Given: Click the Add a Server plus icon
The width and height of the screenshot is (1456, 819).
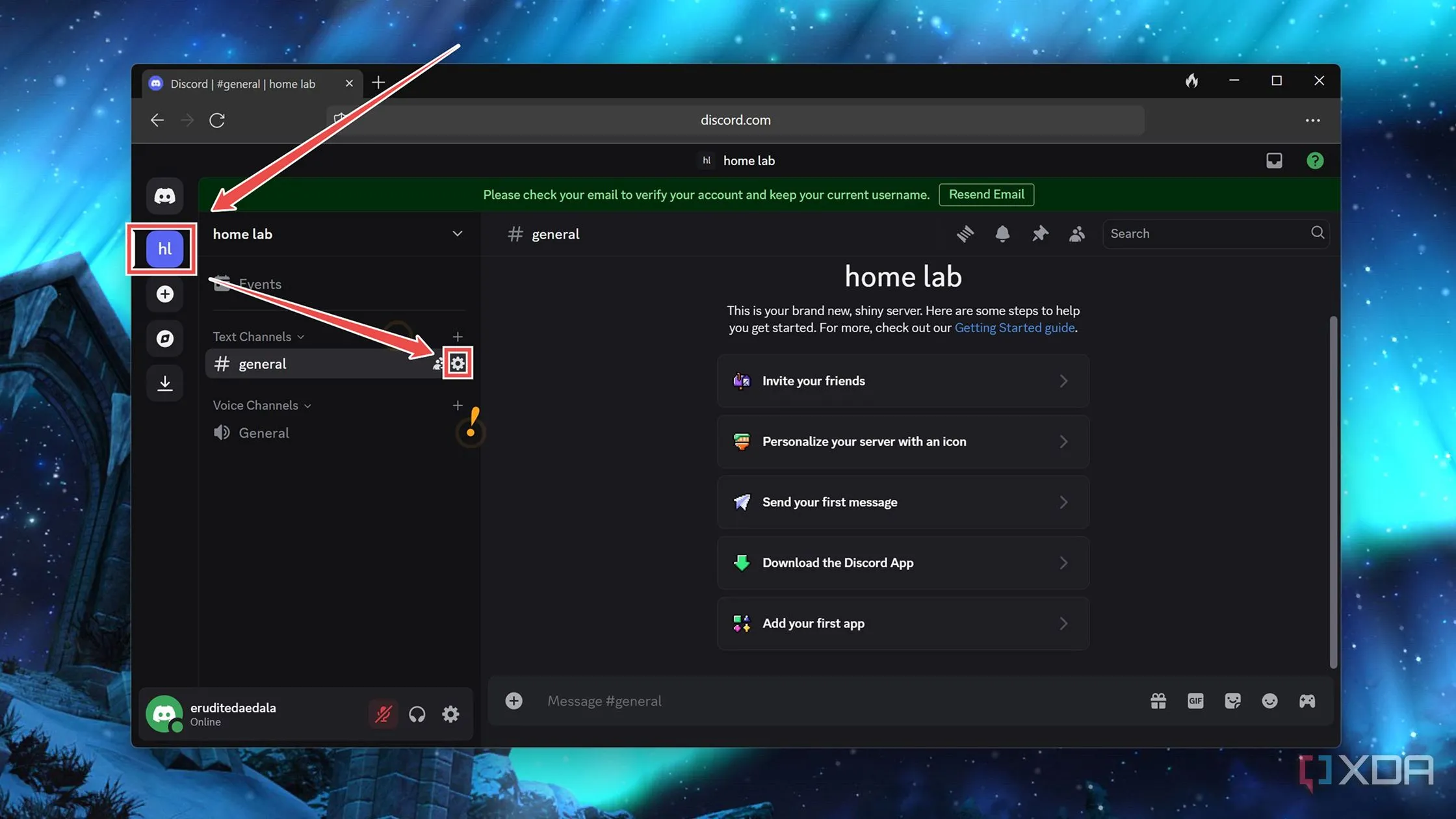Looking at the screenshot, I should click(164, 294).
